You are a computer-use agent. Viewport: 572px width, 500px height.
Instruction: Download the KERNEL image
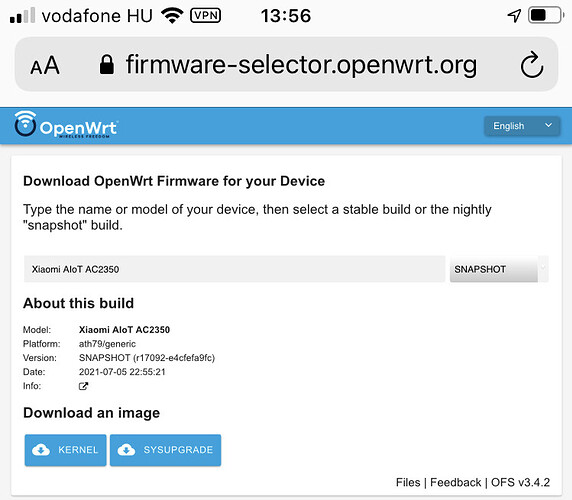(x=66, y=450)
